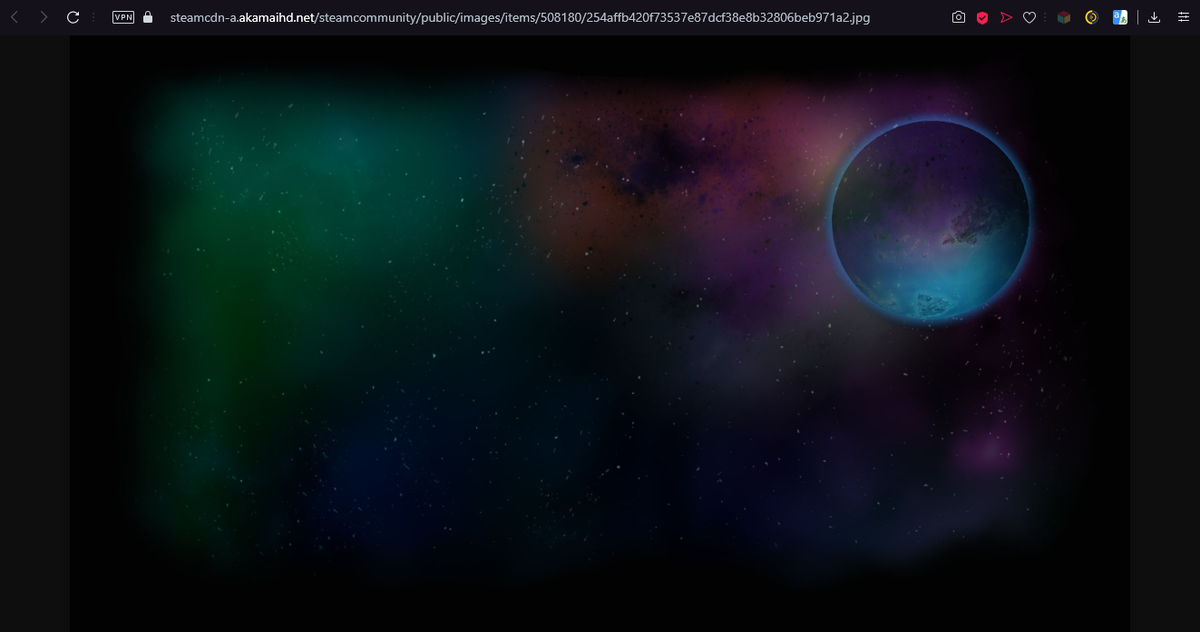Open the Easy Setup sliders menu
The image size is (1200, 632).
1183,17
